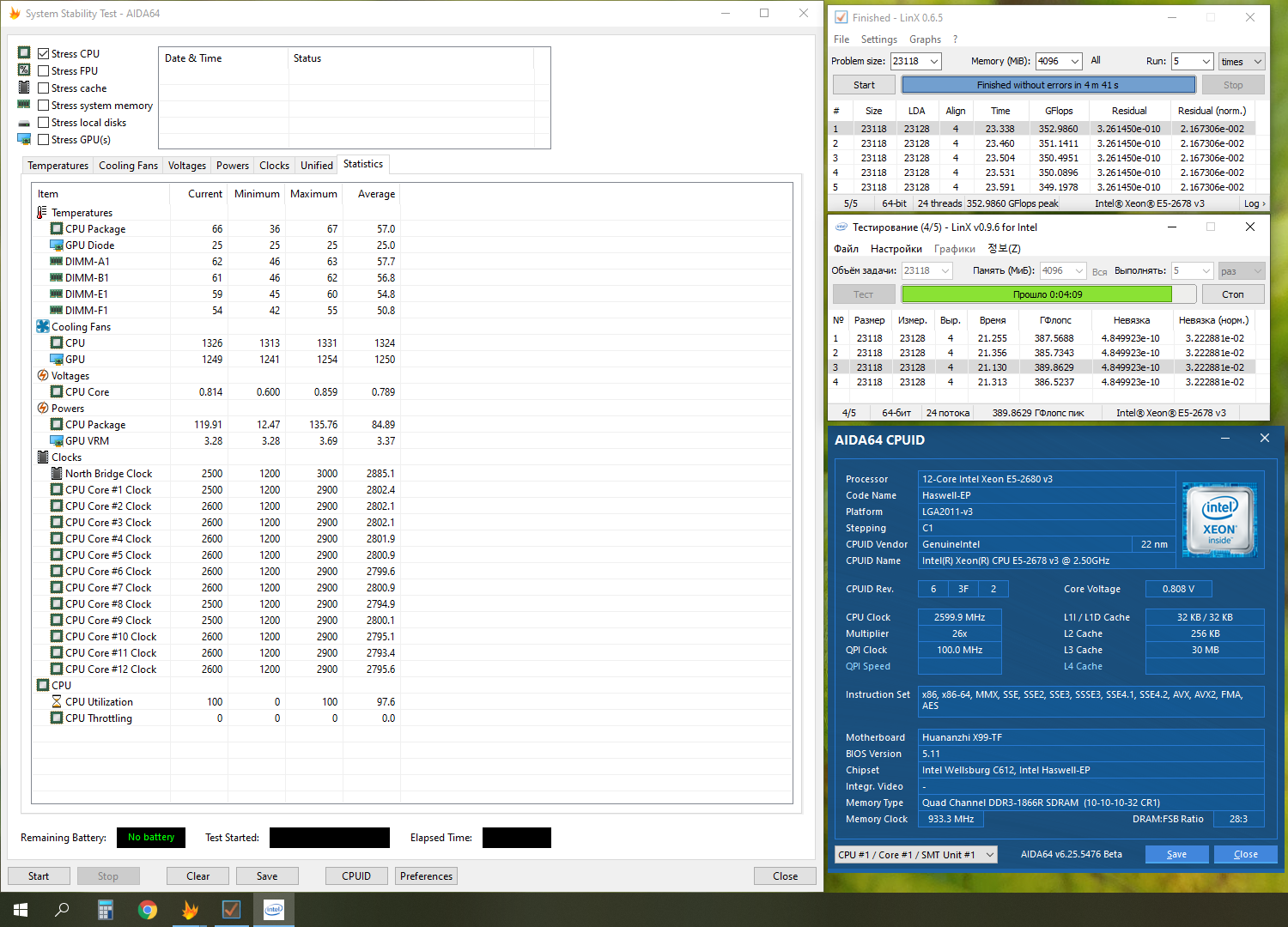Open Problem size dropdown in LinX 0.6.5
The width and height of the screenshot is (1288, 927).
pyautogui.click(x=934, y=61)
